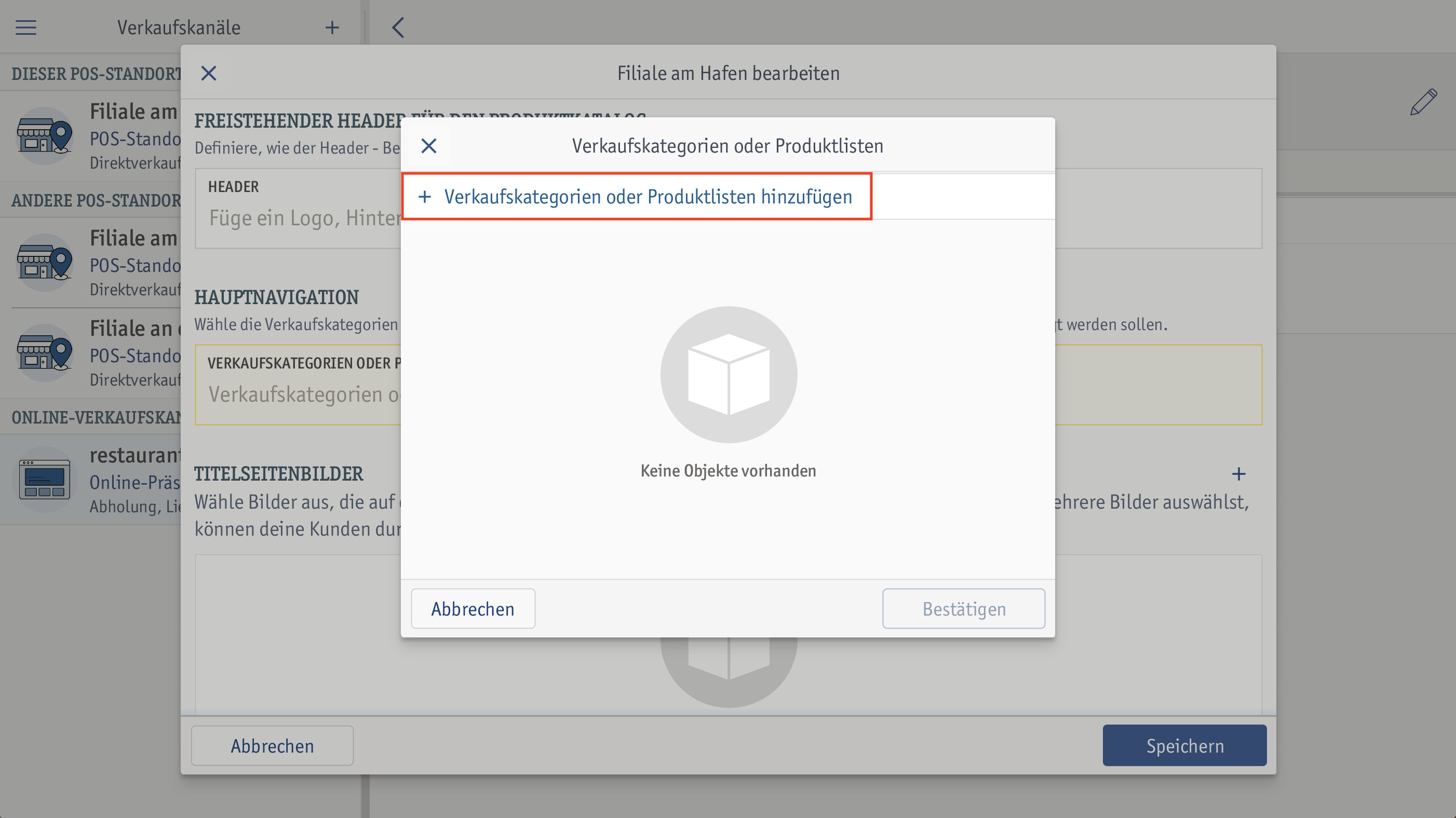Close the Filiale am Hafen bearbeiten dialog

(209, 73)
